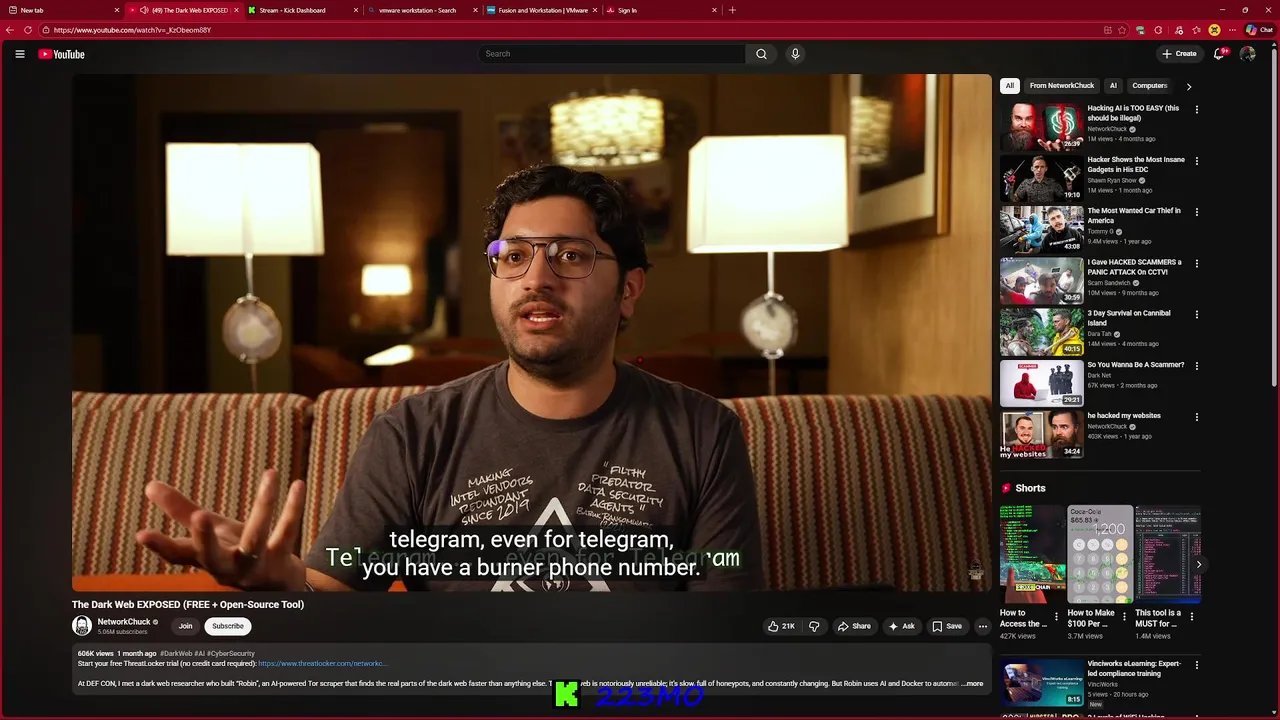The width and height of the screenshot is (1280, 720).
Task: Click the Shorts section heading
Action: point(1030,488)
